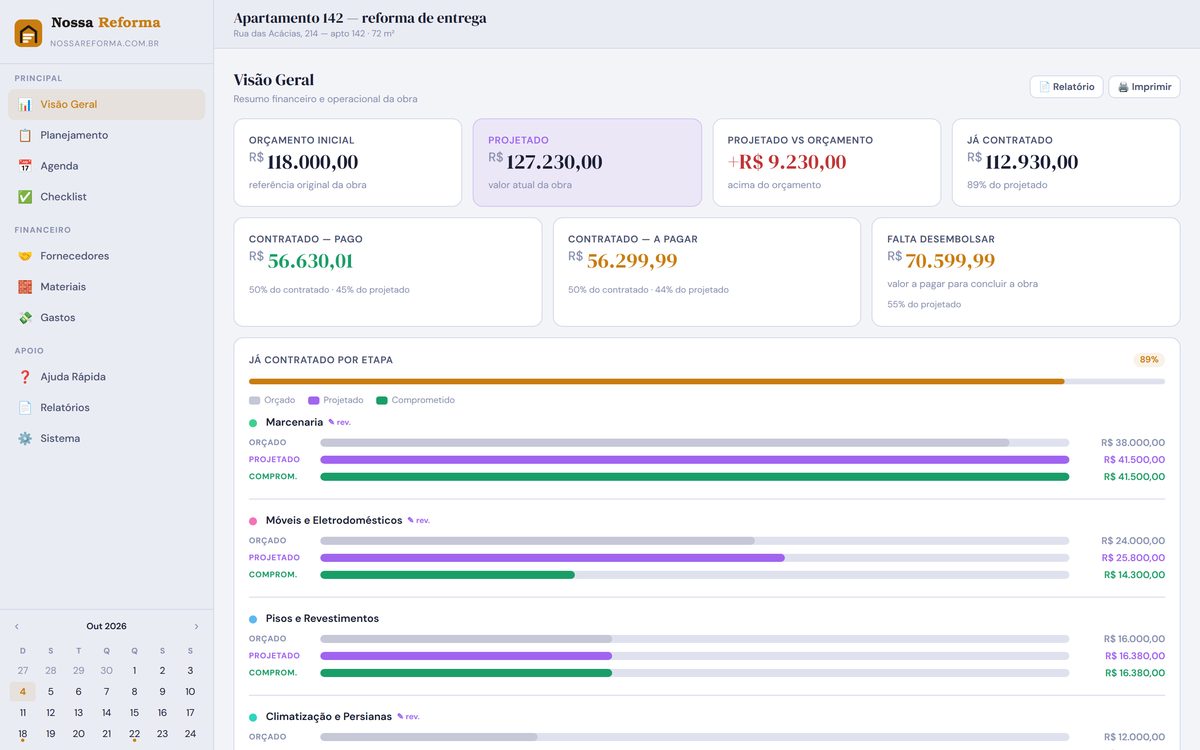Viewport: 1200px width, 750px height.
Task: Click the Gastos money icon
Action: pos(25,318)
